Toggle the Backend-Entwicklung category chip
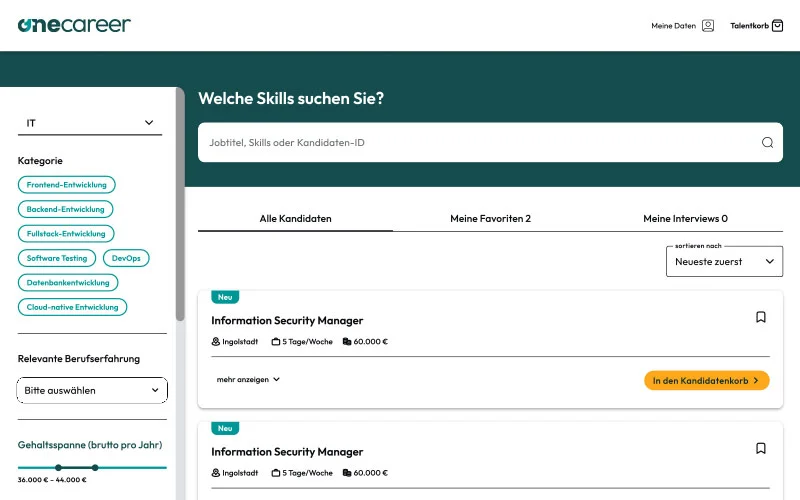 65,209
